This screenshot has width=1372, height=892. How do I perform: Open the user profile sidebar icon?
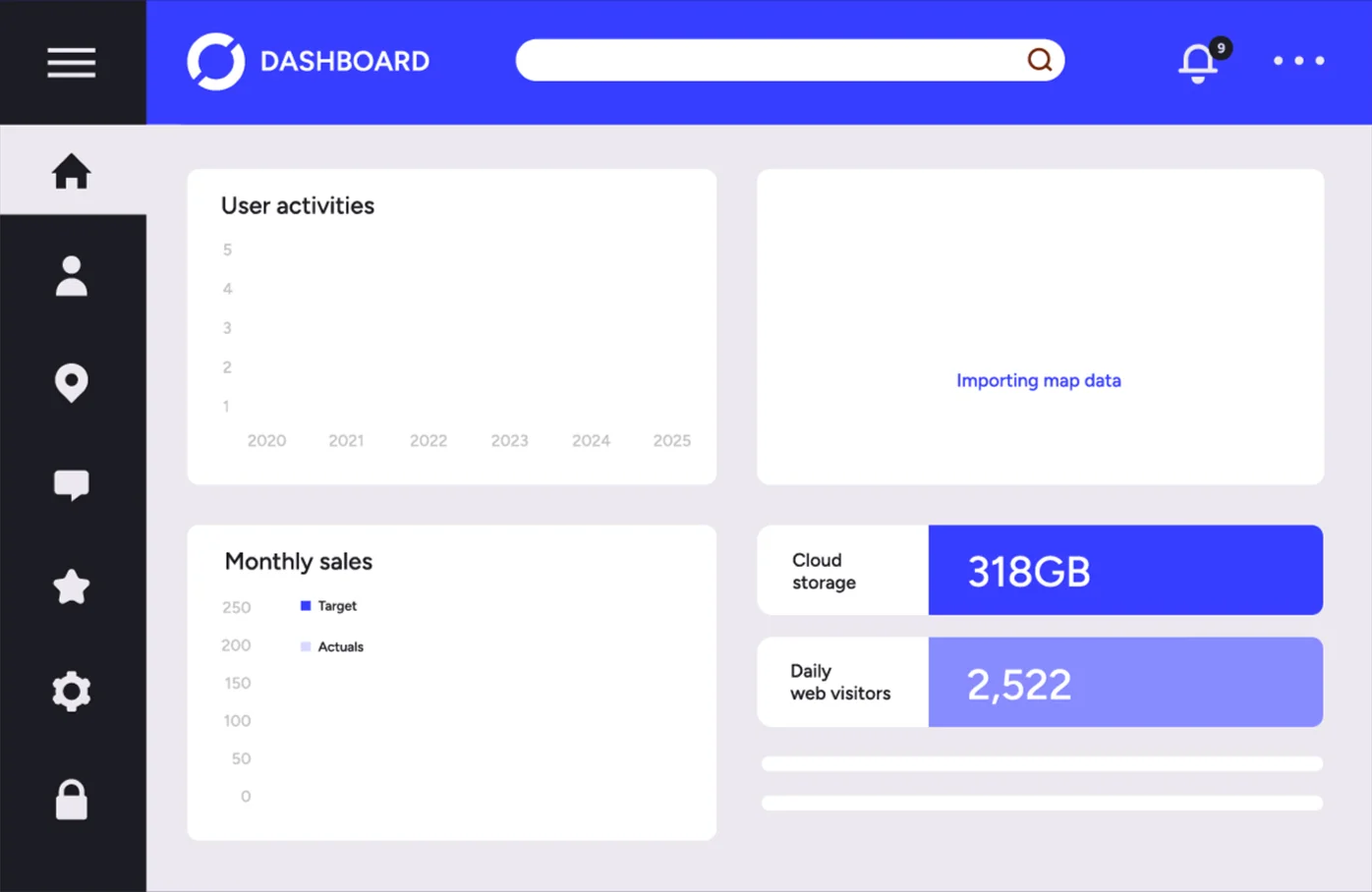(x=72, y=276)
